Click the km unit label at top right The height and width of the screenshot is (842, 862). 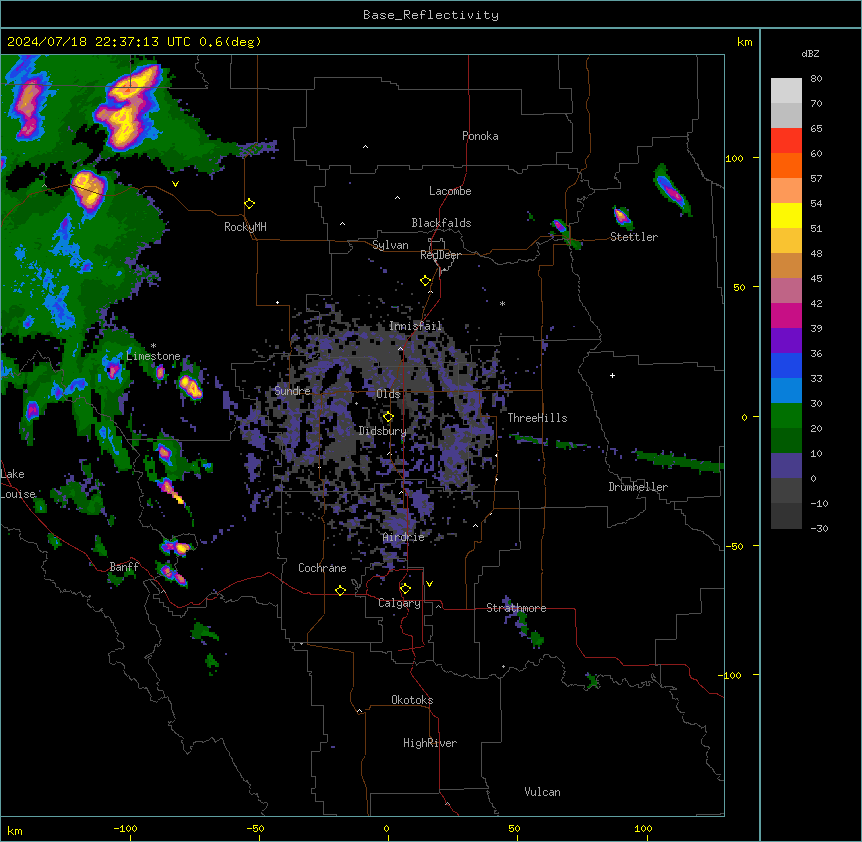pyautogui.click(x=745, y=42)
